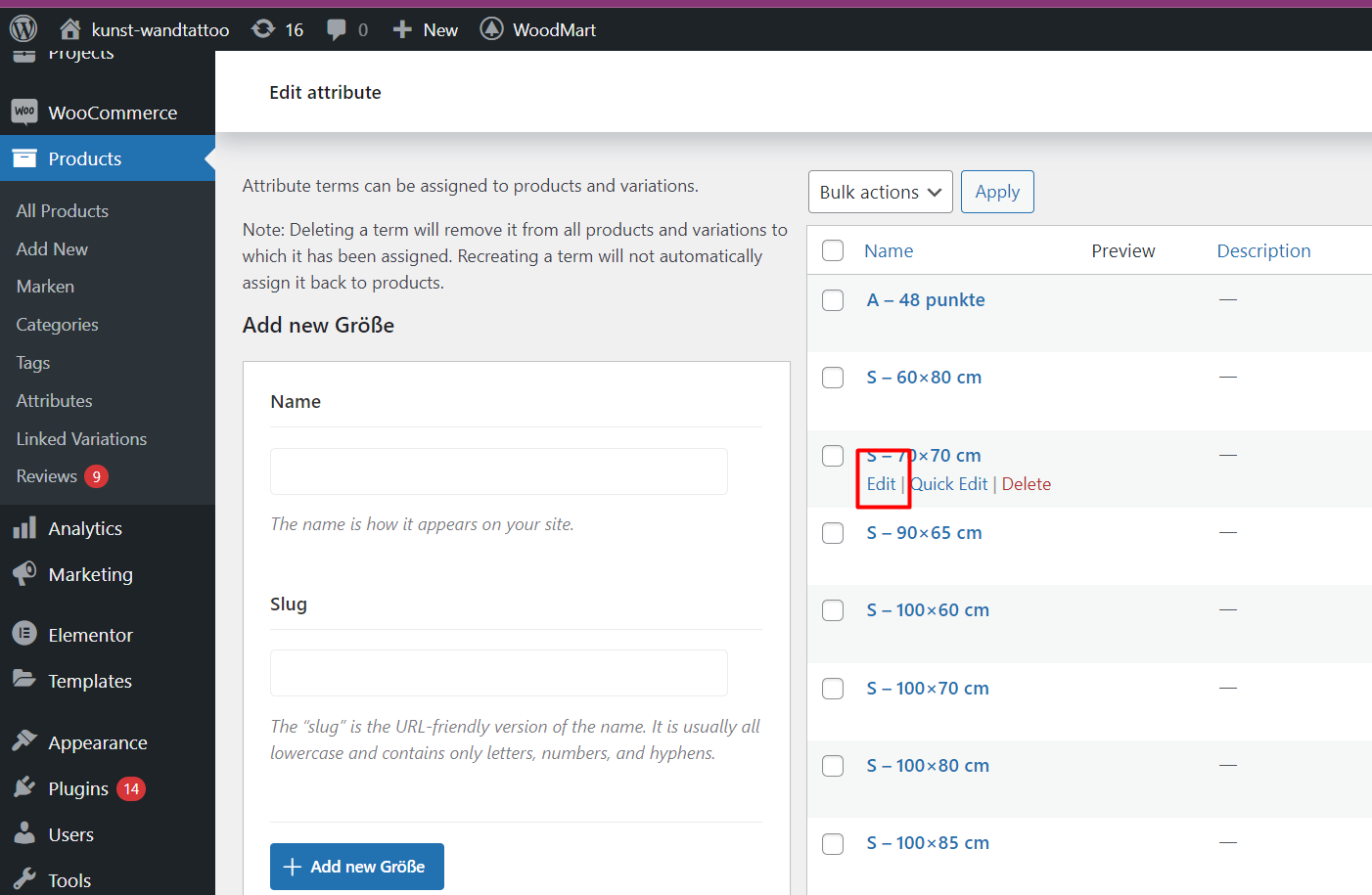The height and width of the screenshot is (895, 1372).
Task: Click the WoodMart admin bar text
Action: point(554,30)
